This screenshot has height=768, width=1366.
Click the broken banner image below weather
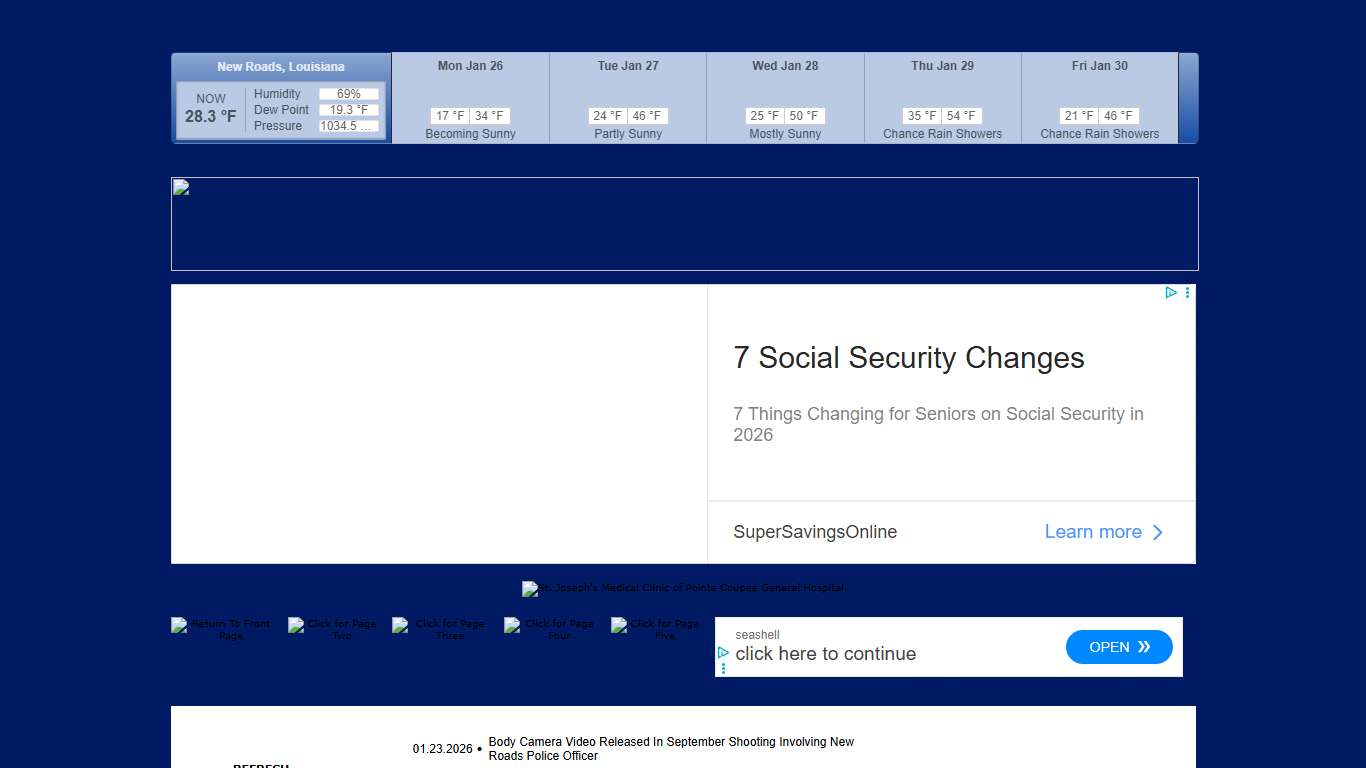tap(684, 224)
